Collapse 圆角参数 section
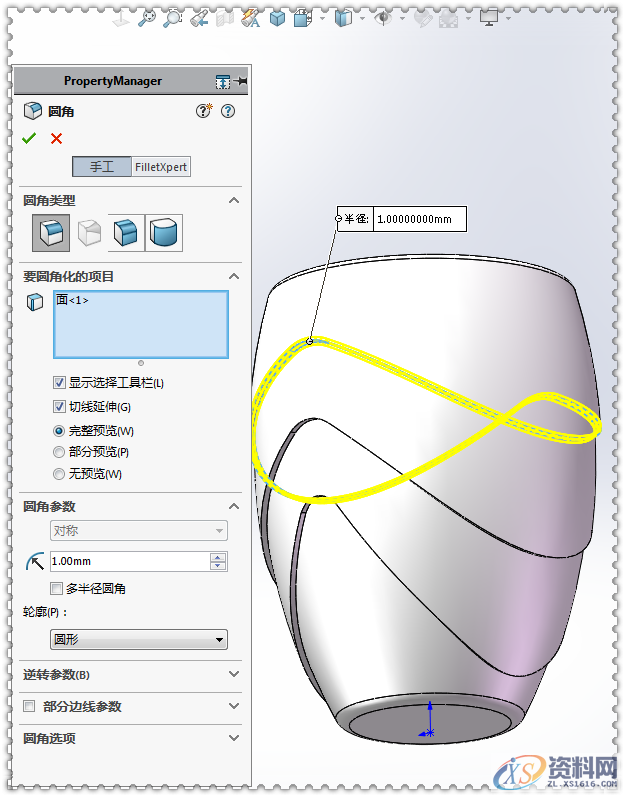 (x=234, y=506)
